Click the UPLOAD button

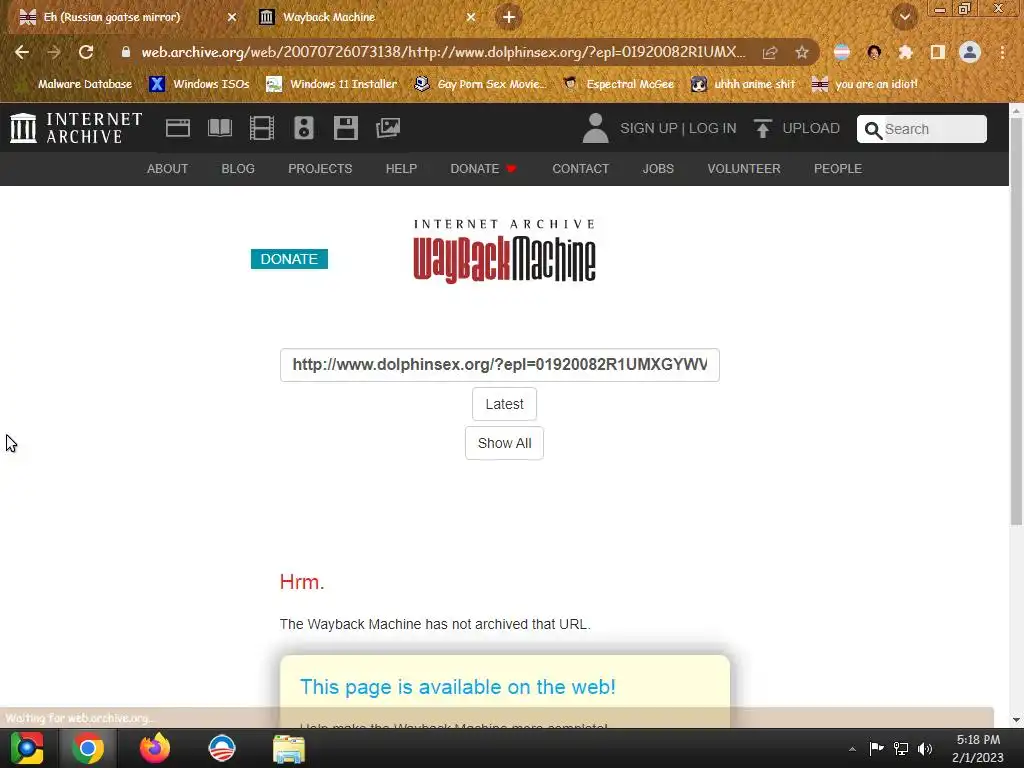796,128
